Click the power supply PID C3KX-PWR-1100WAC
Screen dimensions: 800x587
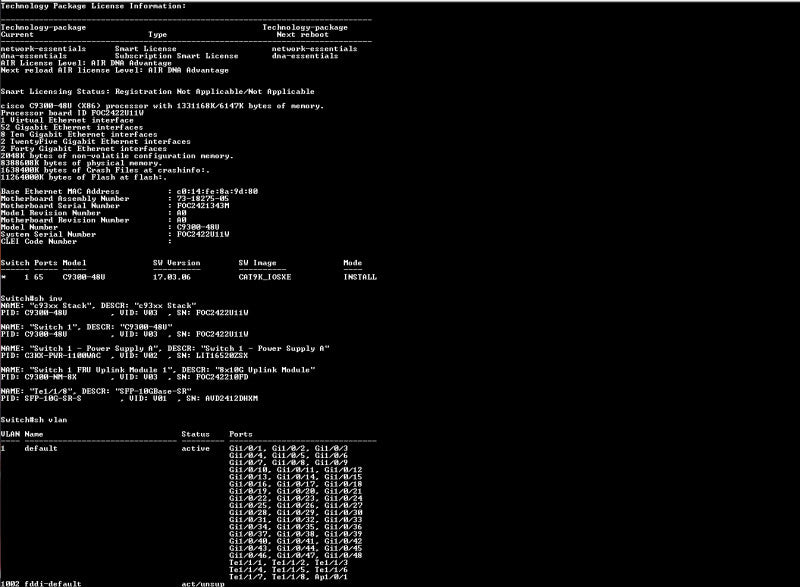63,356
